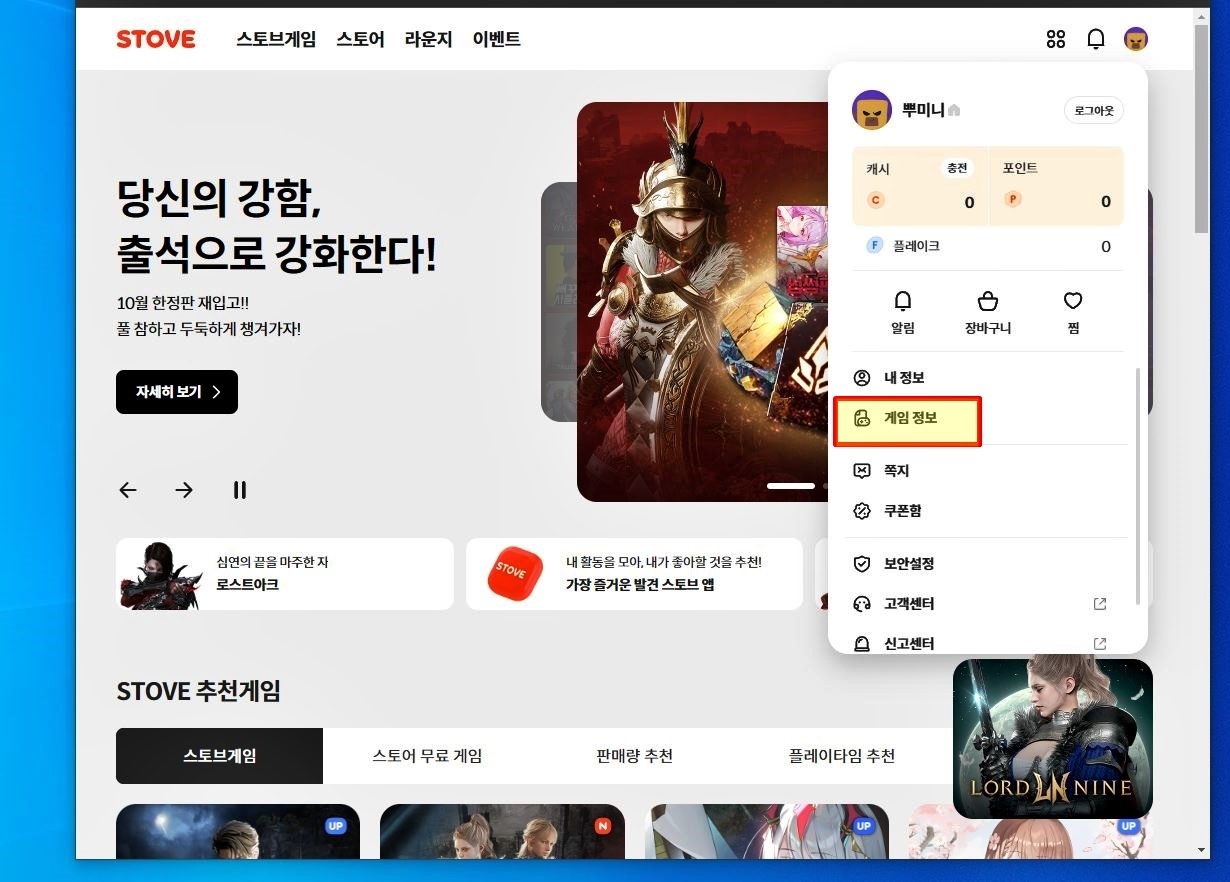
Task: Click the large avatar beside 뿌미니
Action: pos(871,110)
